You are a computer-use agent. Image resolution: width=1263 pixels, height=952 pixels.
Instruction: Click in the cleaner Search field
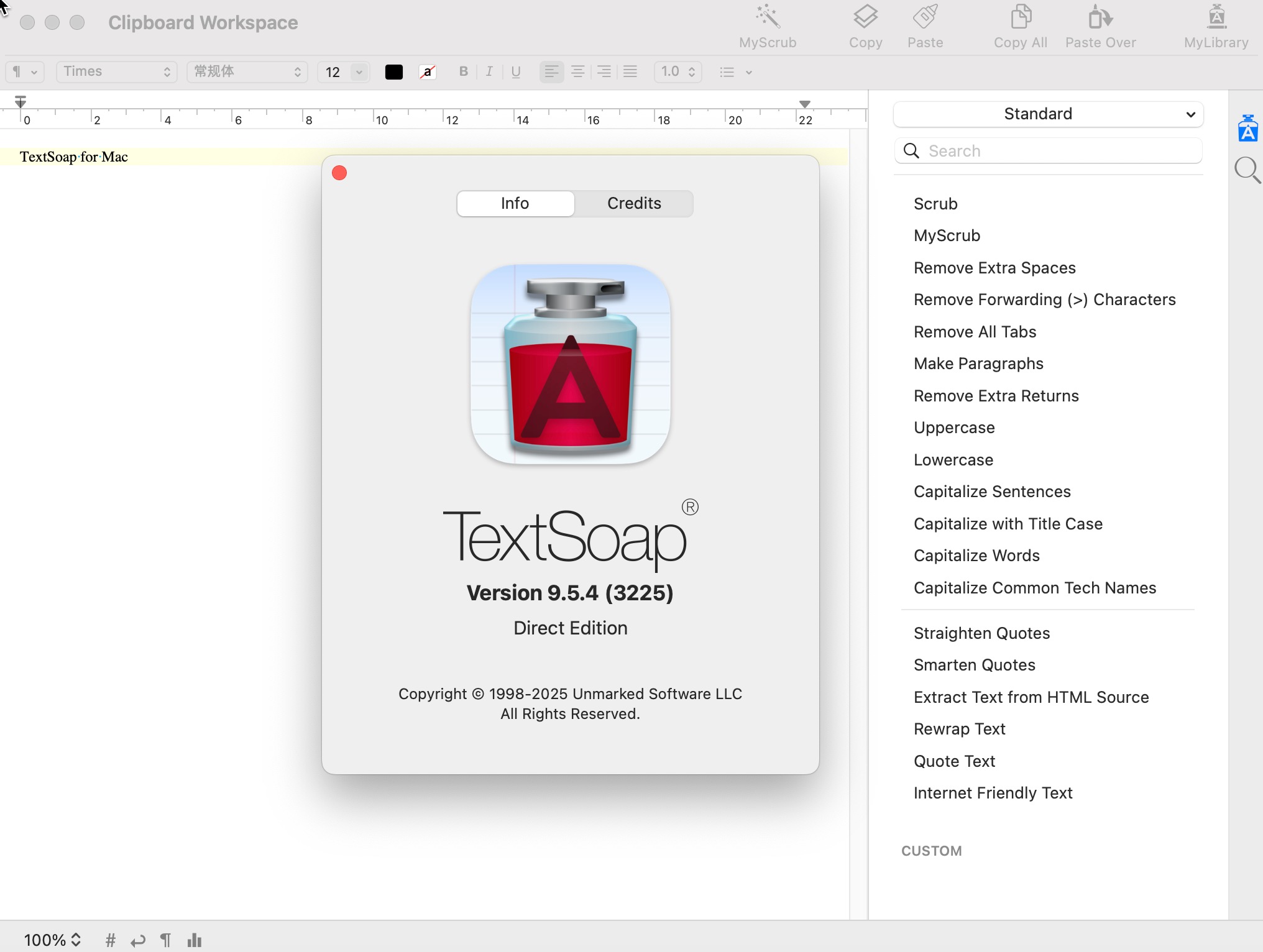(x=1048, y=151)
